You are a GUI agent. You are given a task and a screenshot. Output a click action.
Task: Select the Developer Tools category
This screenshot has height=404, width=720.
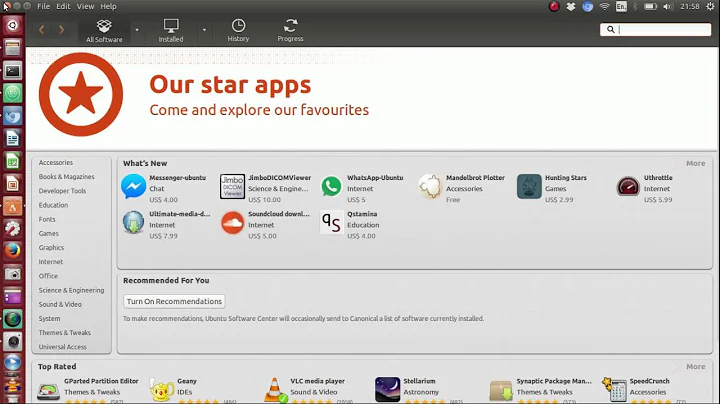click(62, 191)
